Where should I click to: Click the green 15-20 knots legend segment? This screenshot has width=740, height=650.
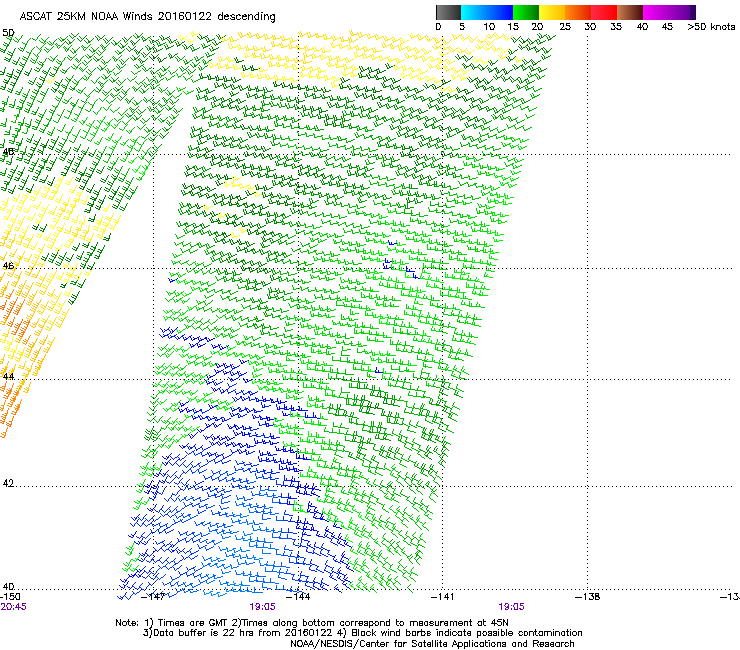(526, 12)
